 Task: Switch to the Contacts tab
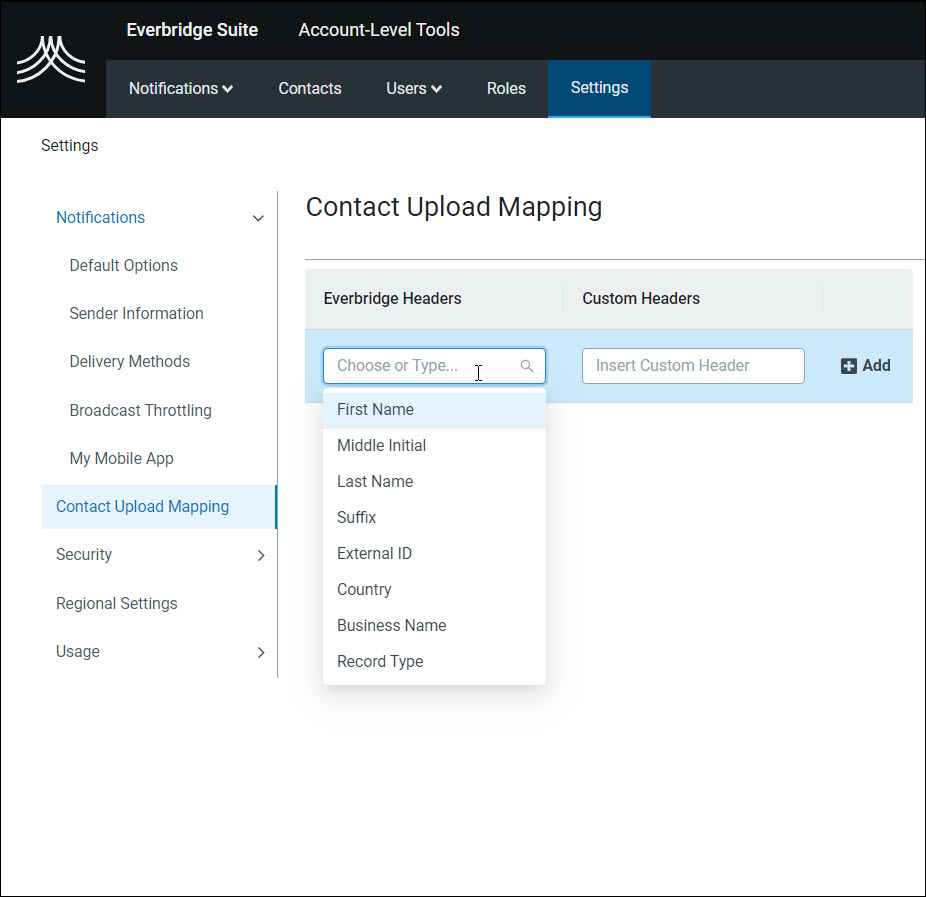point(310,89)
